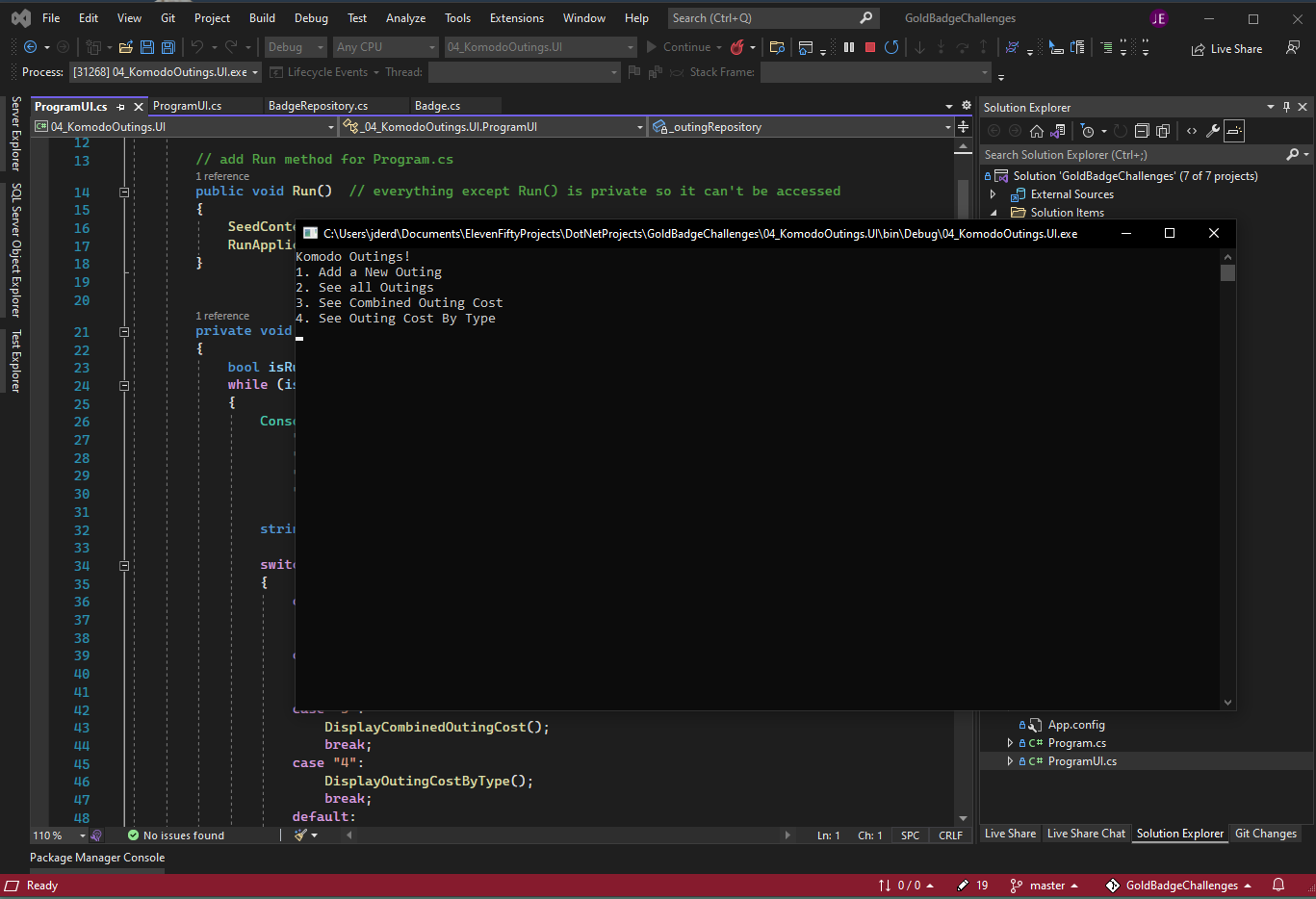The image size is (1316, 899).
Task: Open the Build menu
Action: (x=262, y=18)
